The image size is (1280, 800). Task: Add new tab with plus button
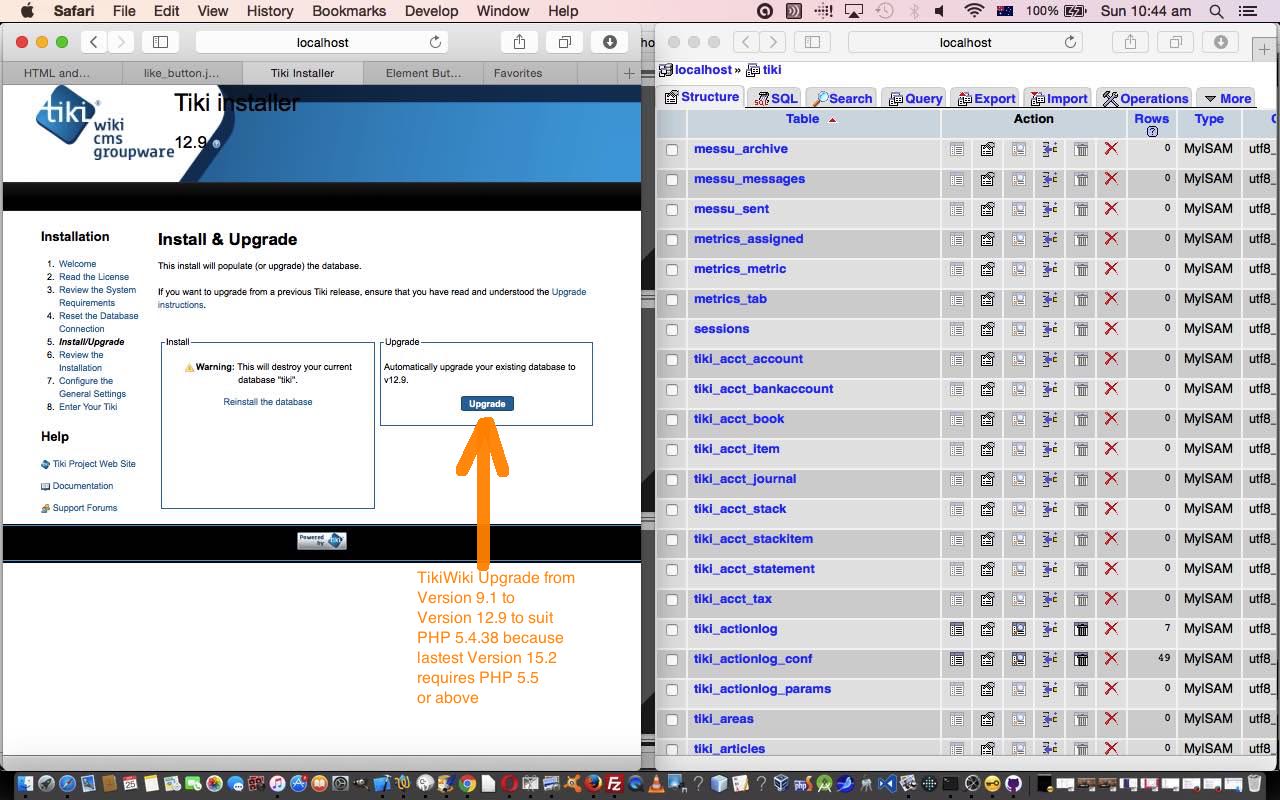pos(629,73)
